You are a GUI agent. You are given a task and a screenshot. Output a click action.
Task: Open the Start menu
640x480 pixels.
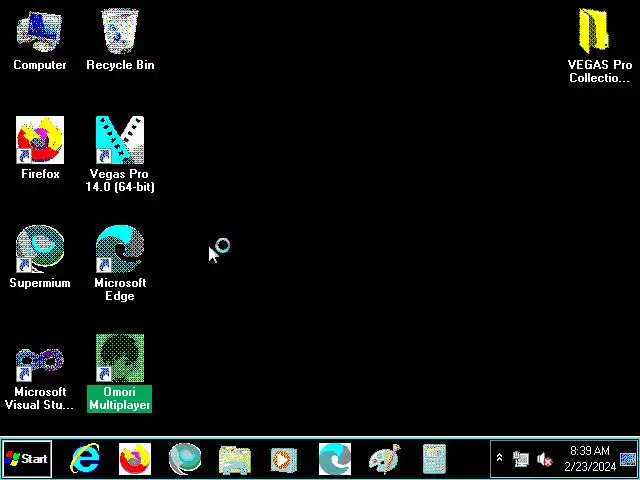(x=27, y=459)
